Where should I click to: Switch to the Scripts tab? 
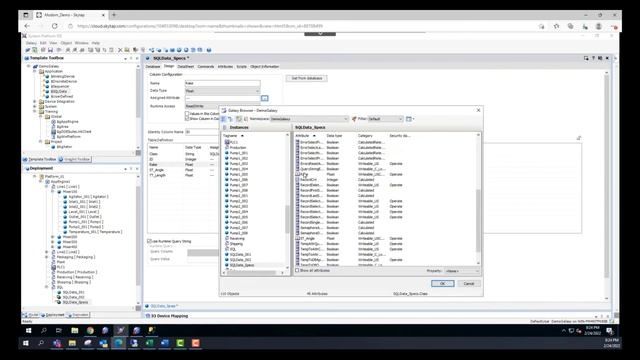pyautogui.click(x=242, y=67)
